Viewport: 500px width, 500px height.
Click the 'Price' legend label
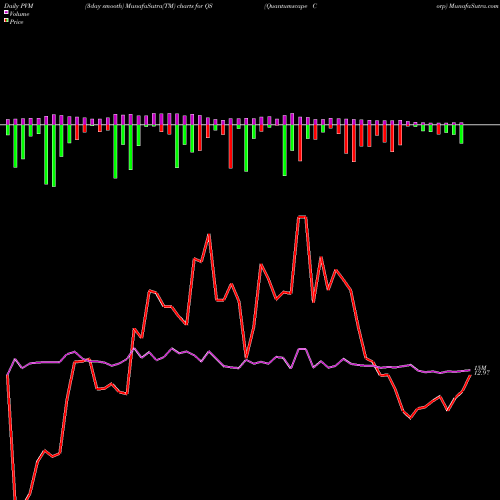point(16,22)
